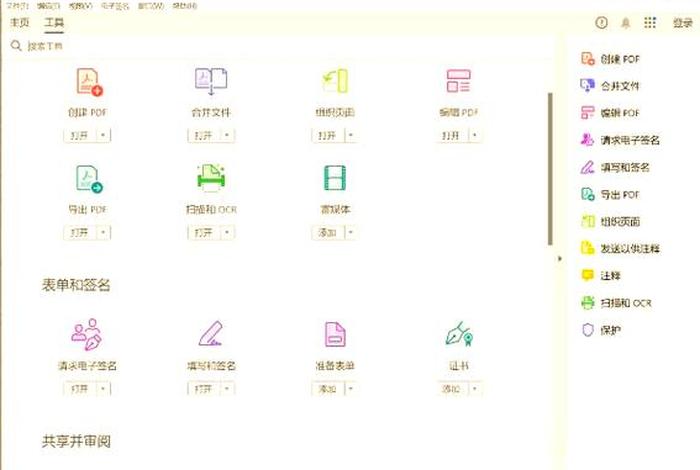Select 填写和签名 shortcut in the right sidebar
This screenshot has height=470, width=700.
click(x=615, y=167)
